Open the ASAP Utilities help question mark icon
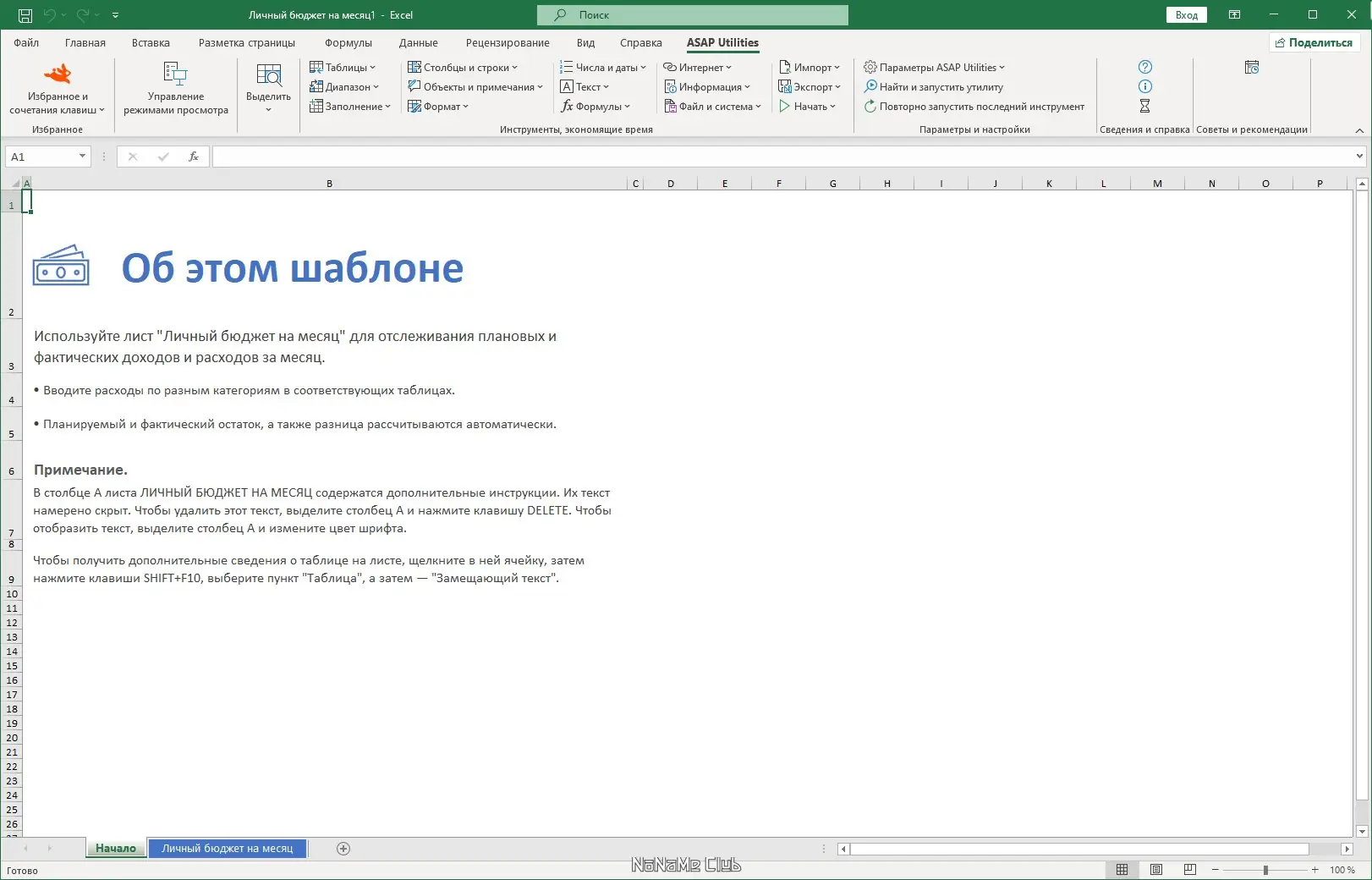The image size is (1372, 880). (x=1144, y=67)
